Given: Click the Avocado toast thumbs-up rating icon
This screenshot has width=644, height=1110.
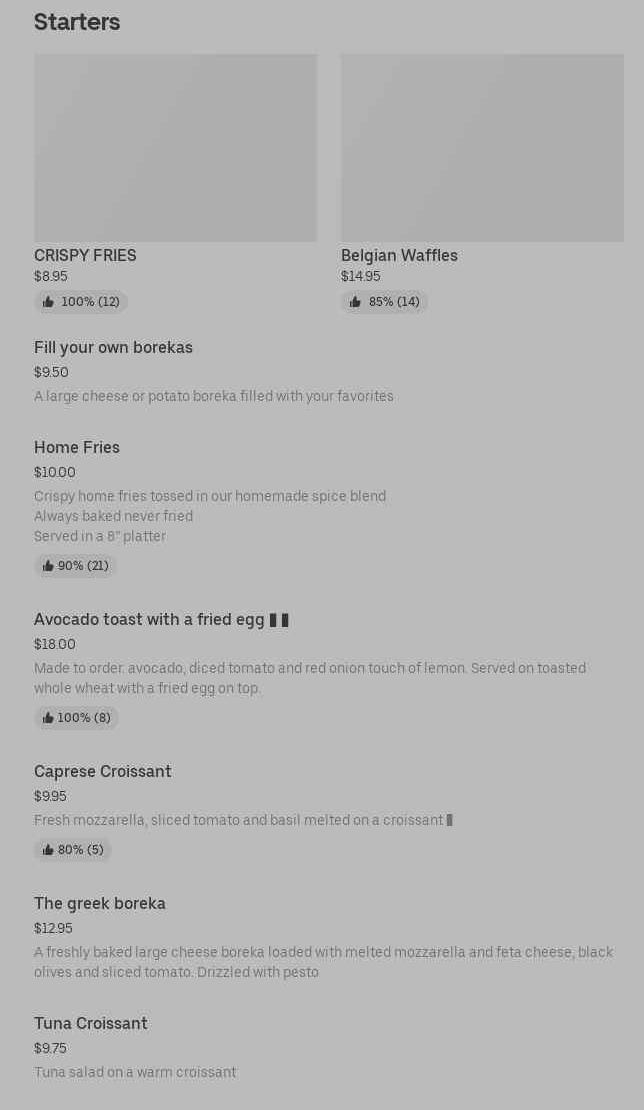Looking at the screenshot, I should click(x=48, y=718).
